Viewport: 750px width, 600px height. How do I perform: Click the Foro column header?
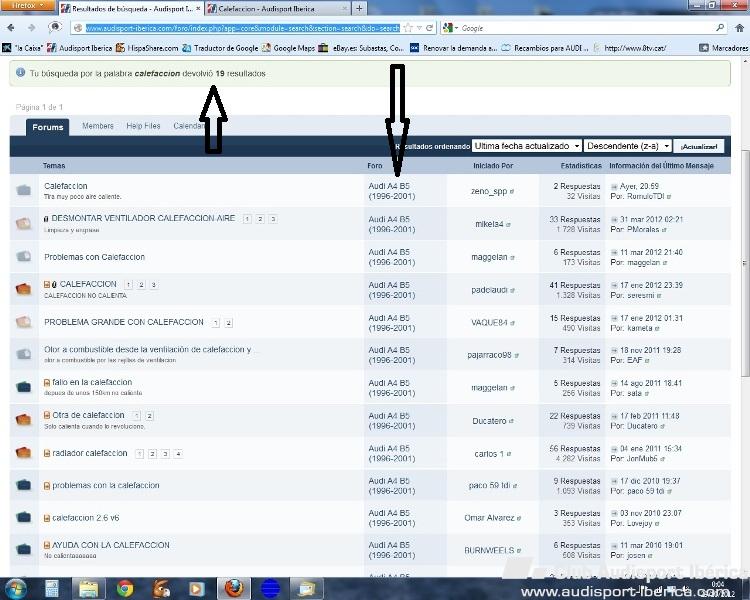(x=375, y=166)
